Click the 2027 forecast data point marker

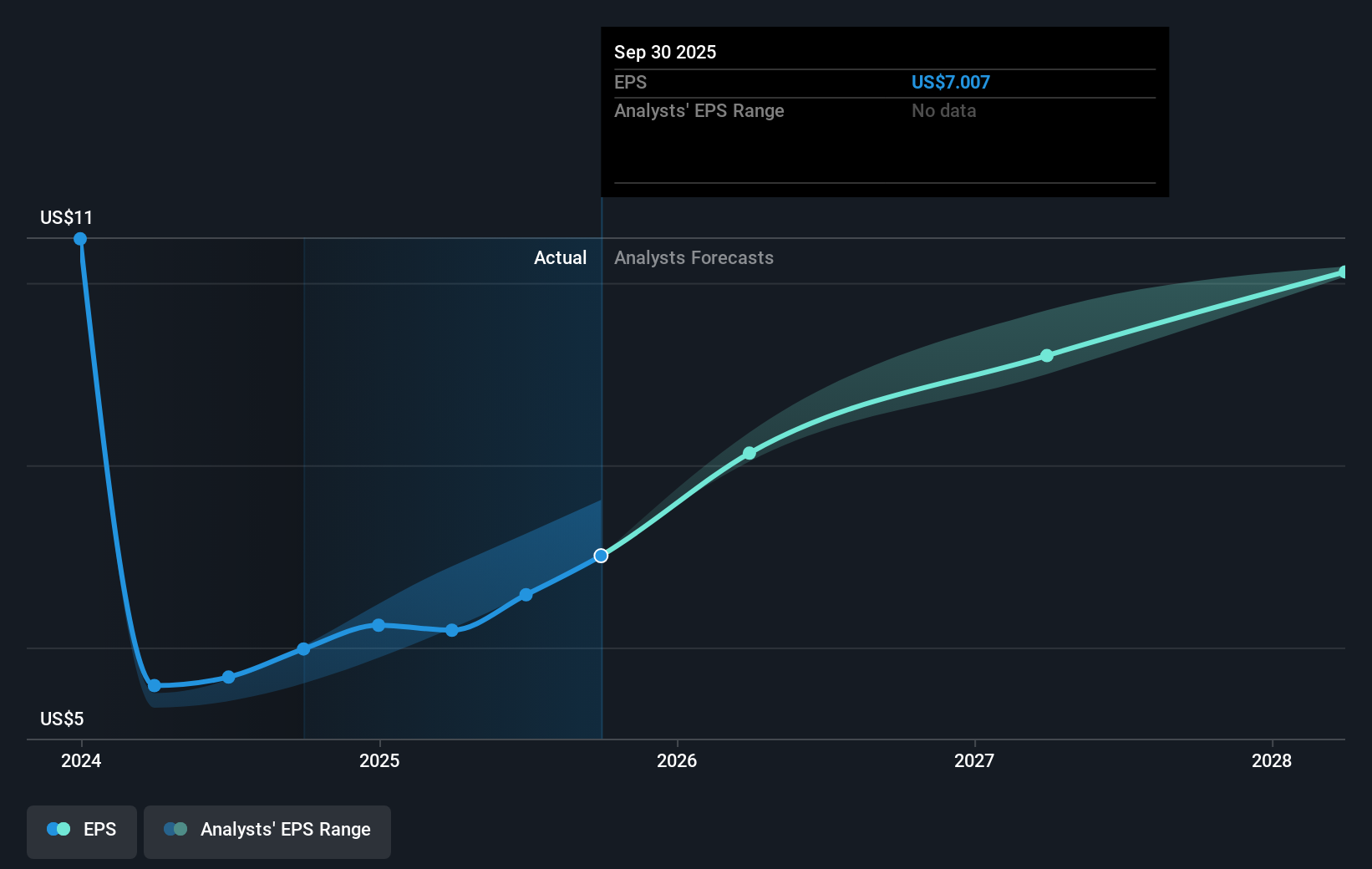[1047, 355]
